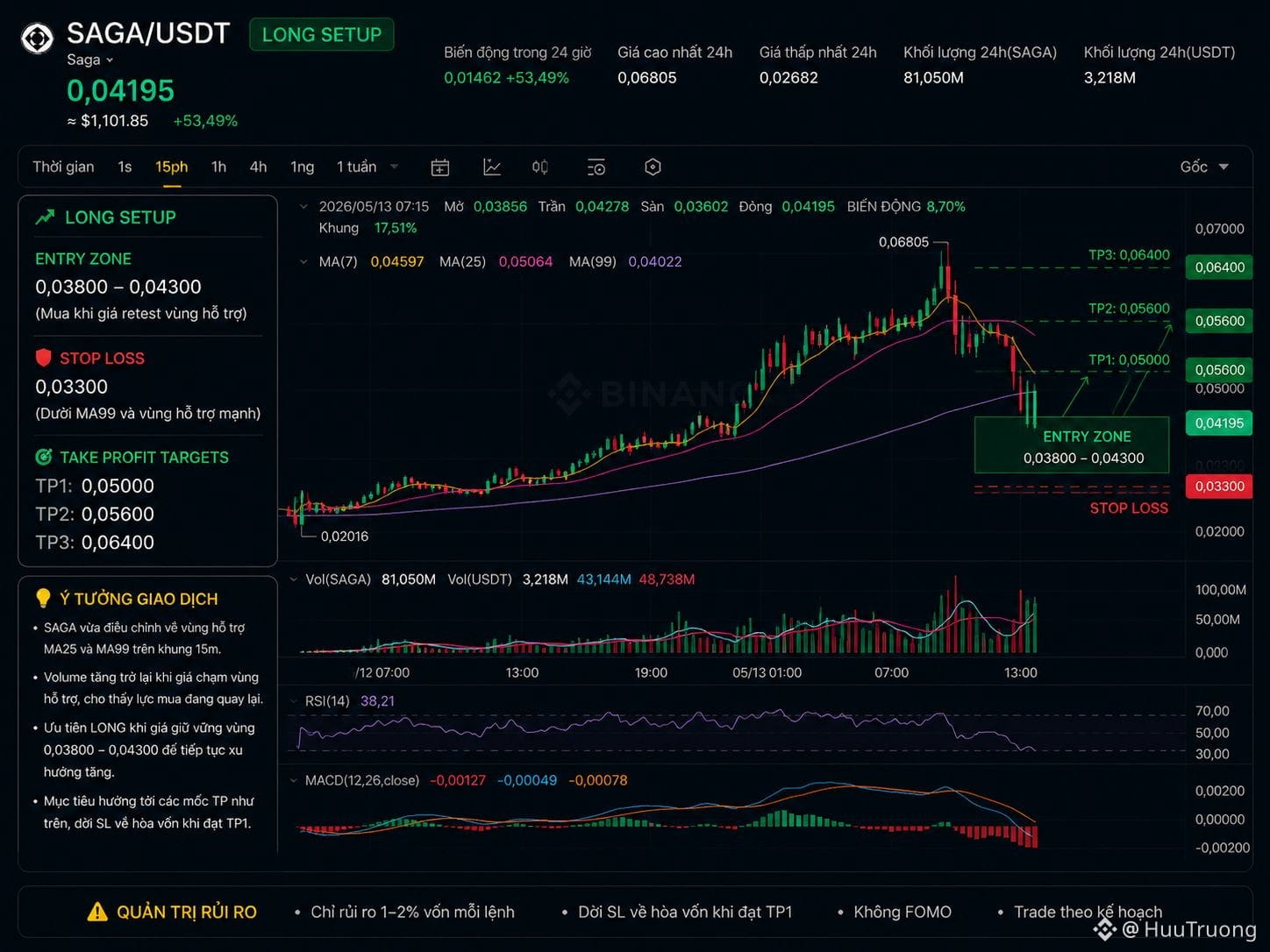This screenshot has height=952, width=1270.
Task: Click the red 0,03300 stop loss axis tag
Action: click(1219, 487)
